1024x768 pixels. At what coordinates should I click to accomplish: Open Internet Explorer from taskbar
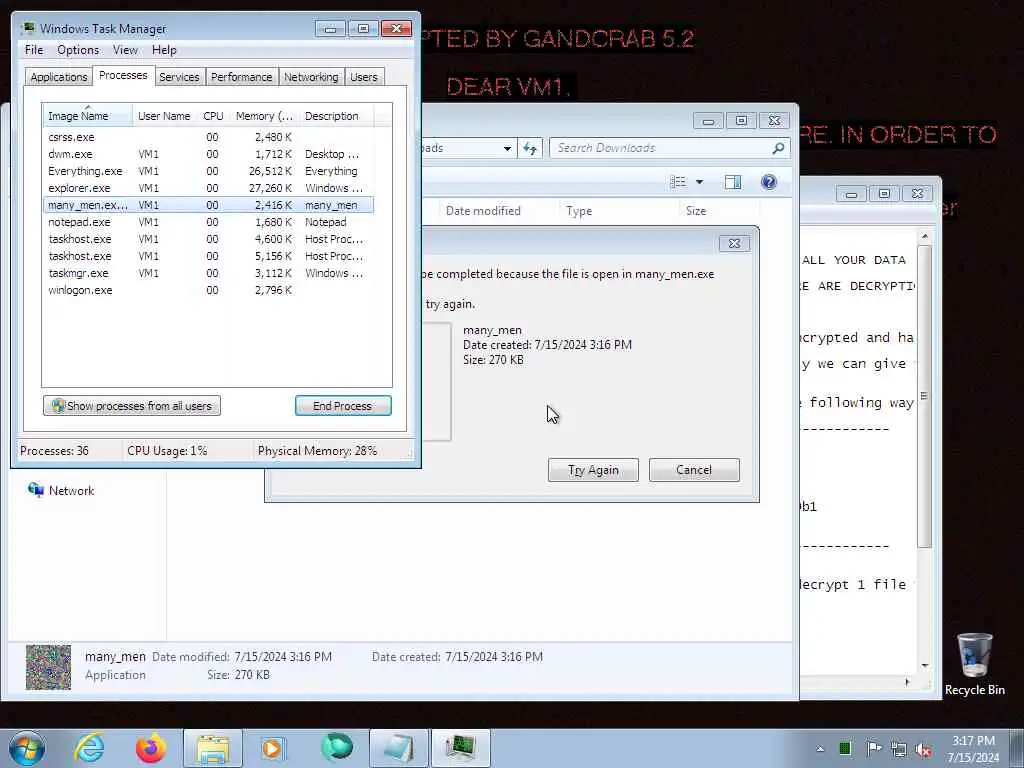[89, 748]
